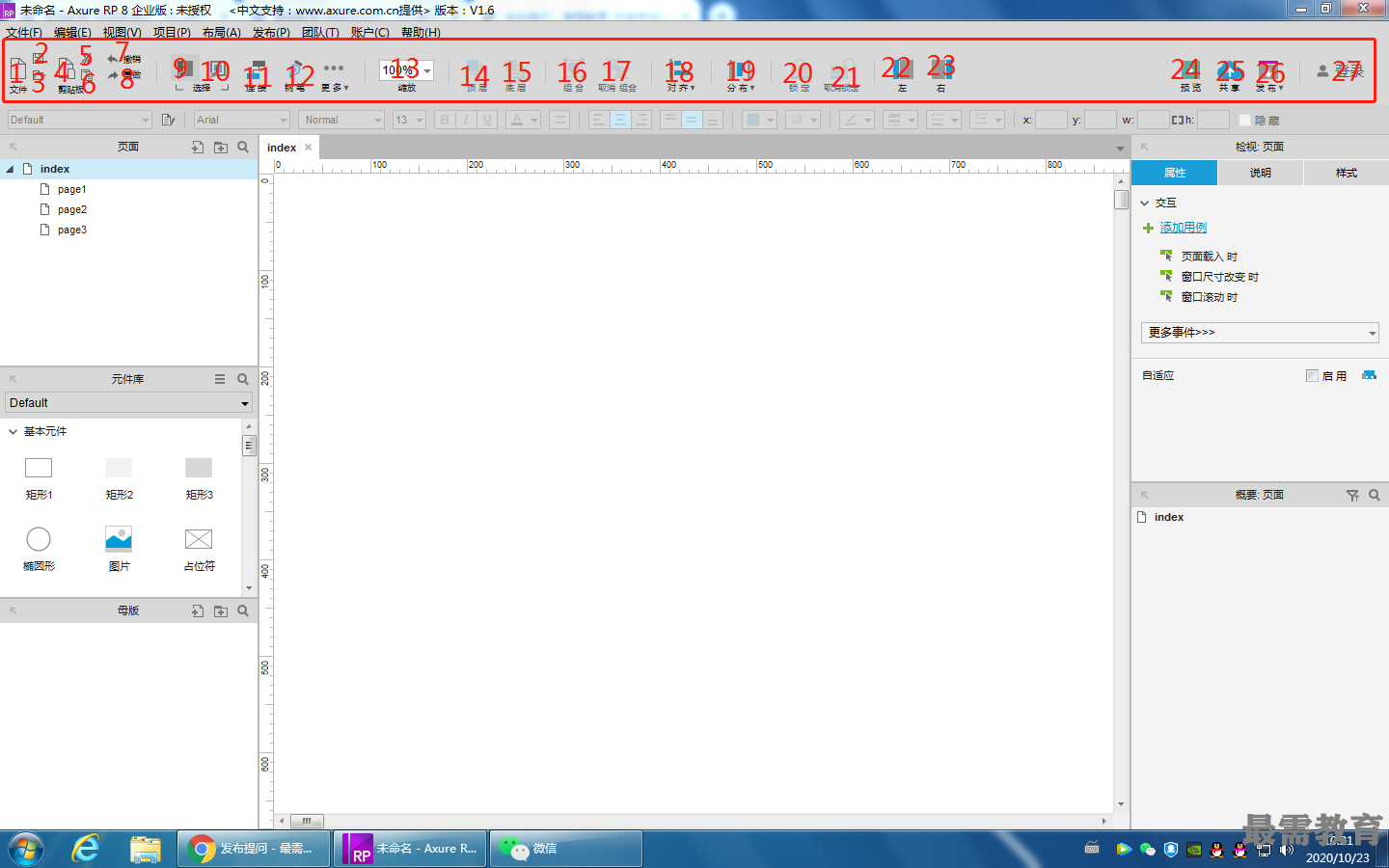Click filter icon in Outline (概要) panel
This screenshot has width=1389, height=868.
click(1352, 495)
